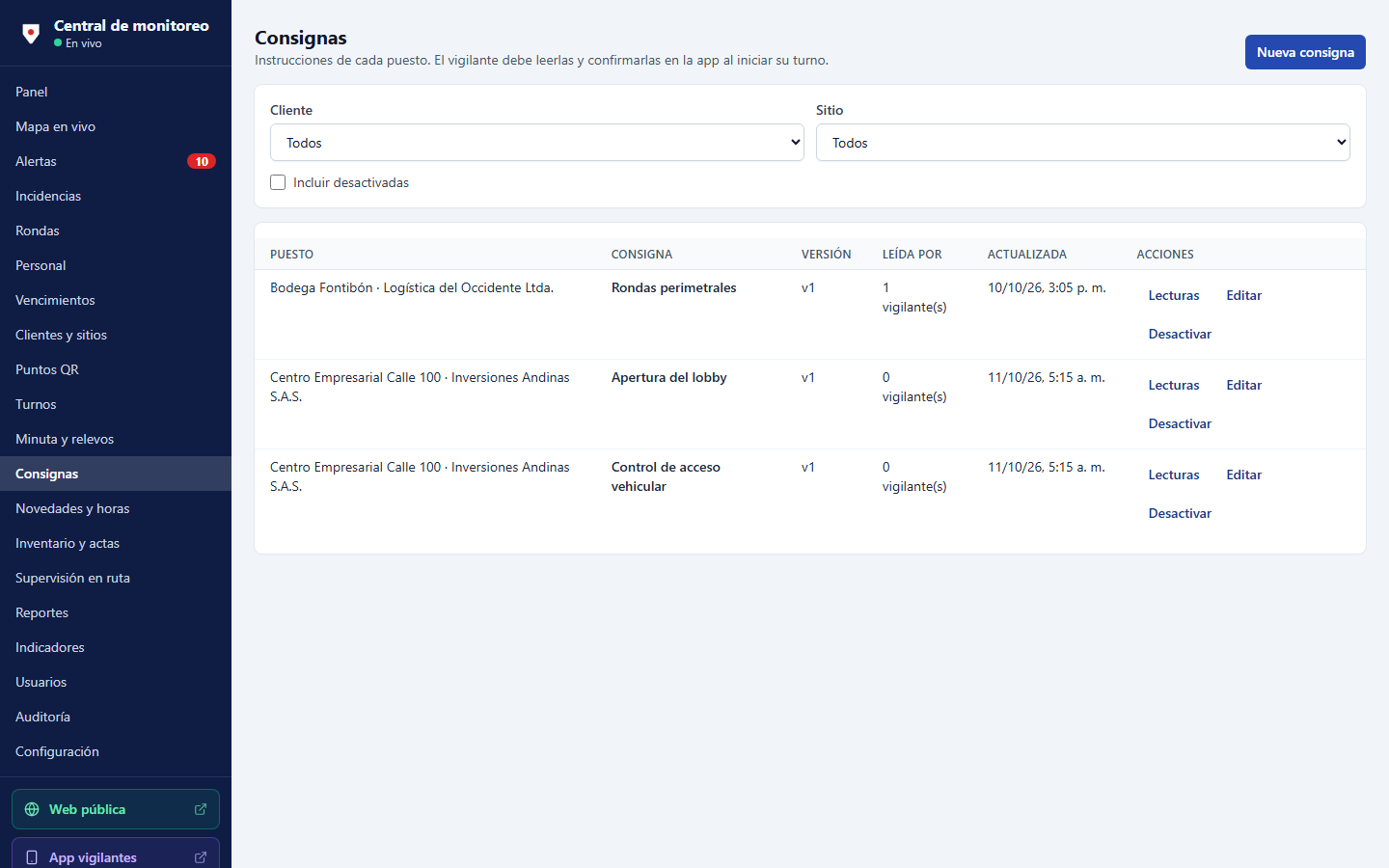
Task: Open Novedades y horas
Action: (116, 508)
